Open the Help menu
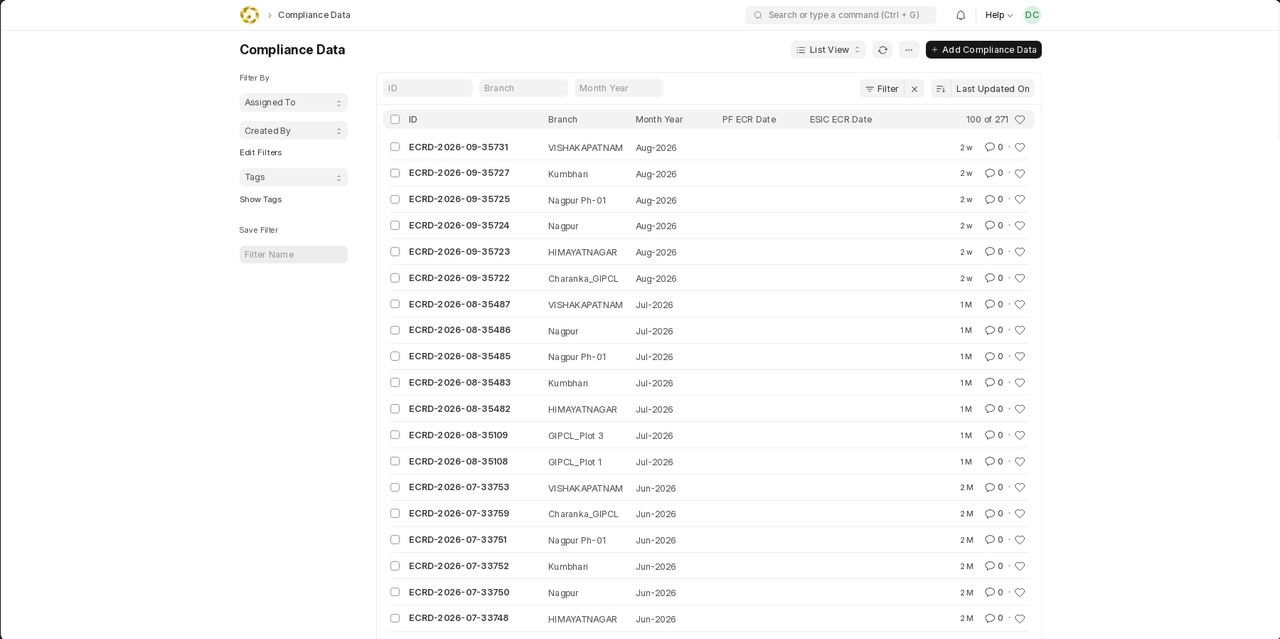The width and height of the screenshot is (1280, 639). (999, 15)
